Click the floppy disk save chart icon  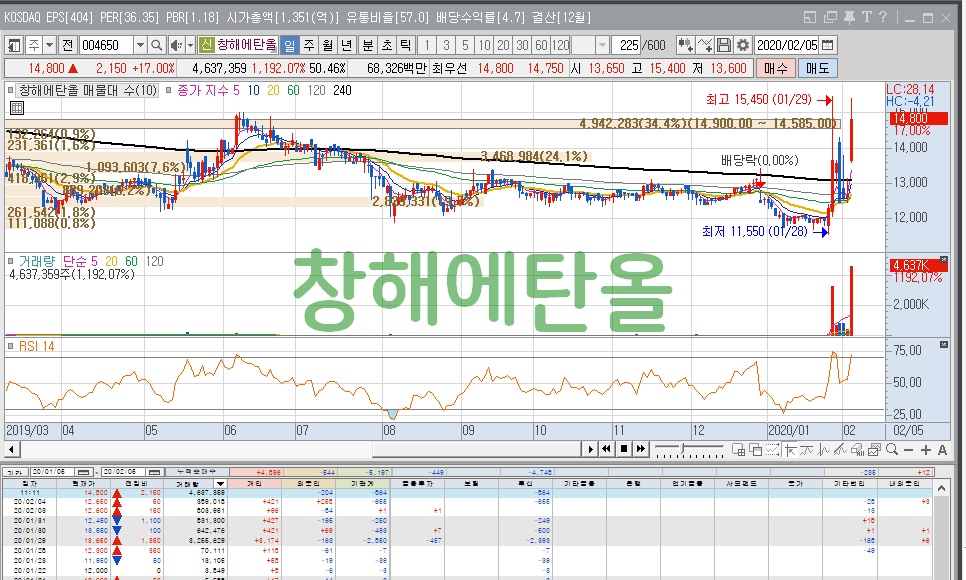point(724,45)
